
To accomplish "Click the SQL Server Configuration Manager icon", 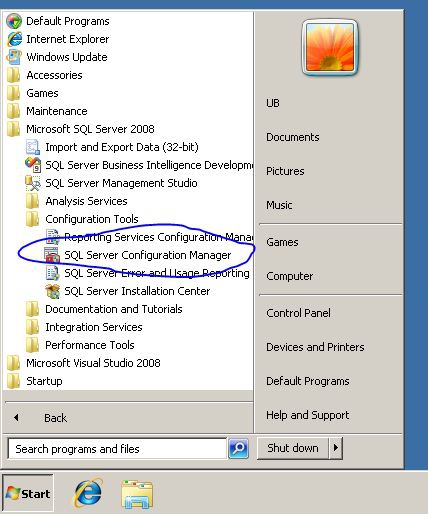I will pos(52,255).
